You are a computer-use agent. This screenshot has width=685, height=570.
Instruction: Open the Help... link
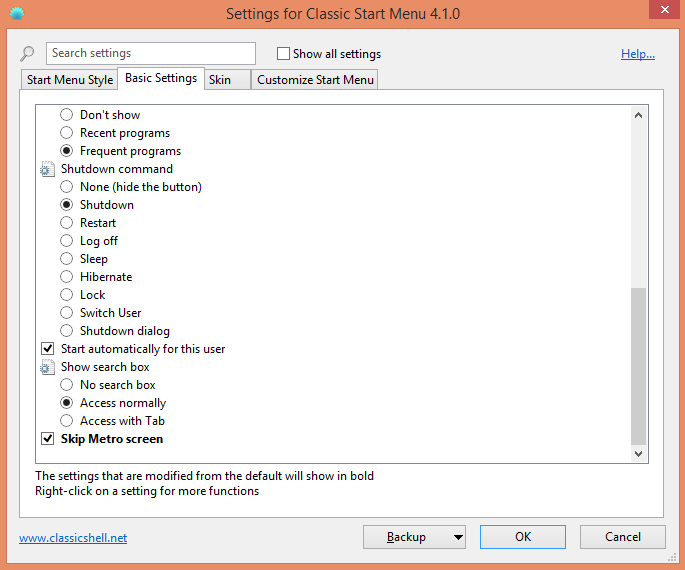pyautogui.click(x=638, y=54)
